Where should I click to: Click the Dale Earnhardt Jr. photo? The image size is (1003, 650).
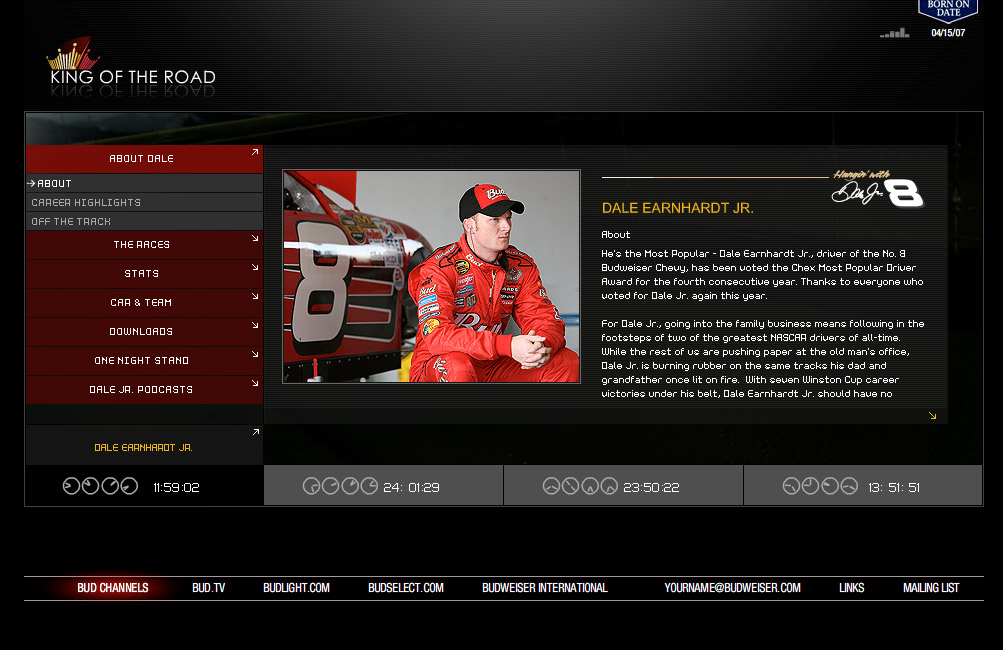pyautogui.click(x=431, y=276)
